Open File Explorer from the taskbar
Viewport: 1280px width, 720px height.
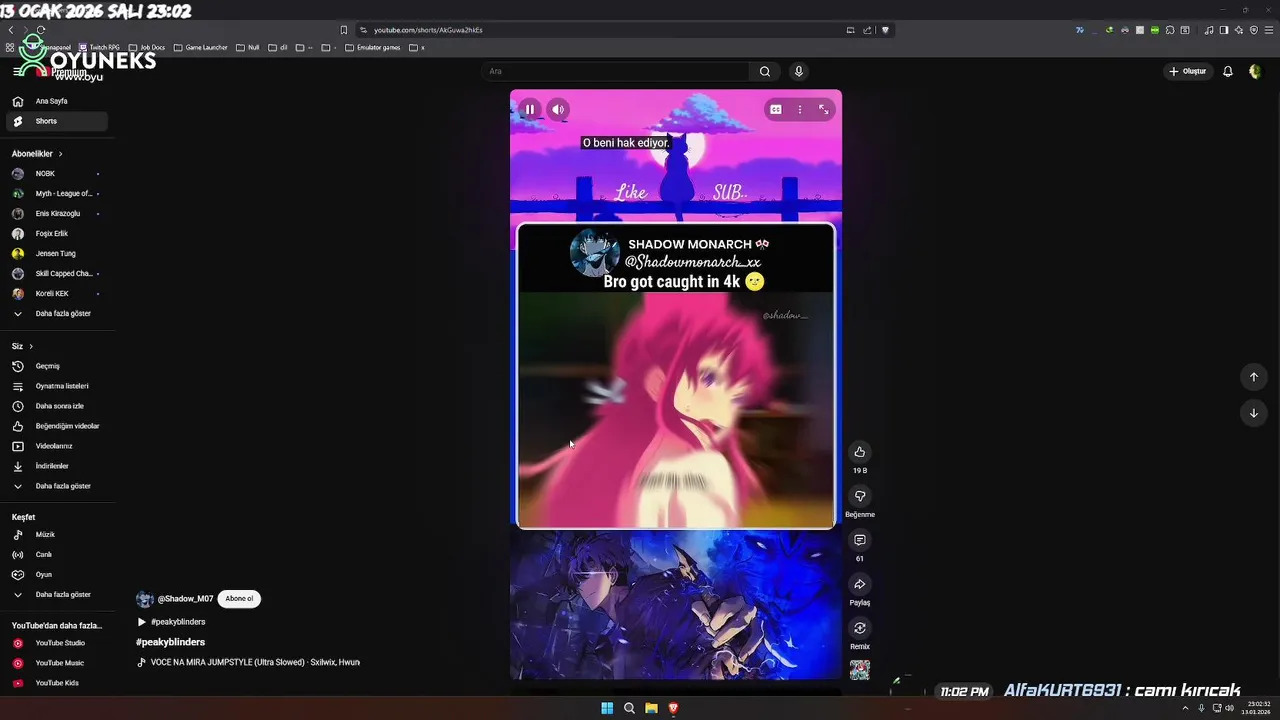pyautogui.click(x=651, y=708)
